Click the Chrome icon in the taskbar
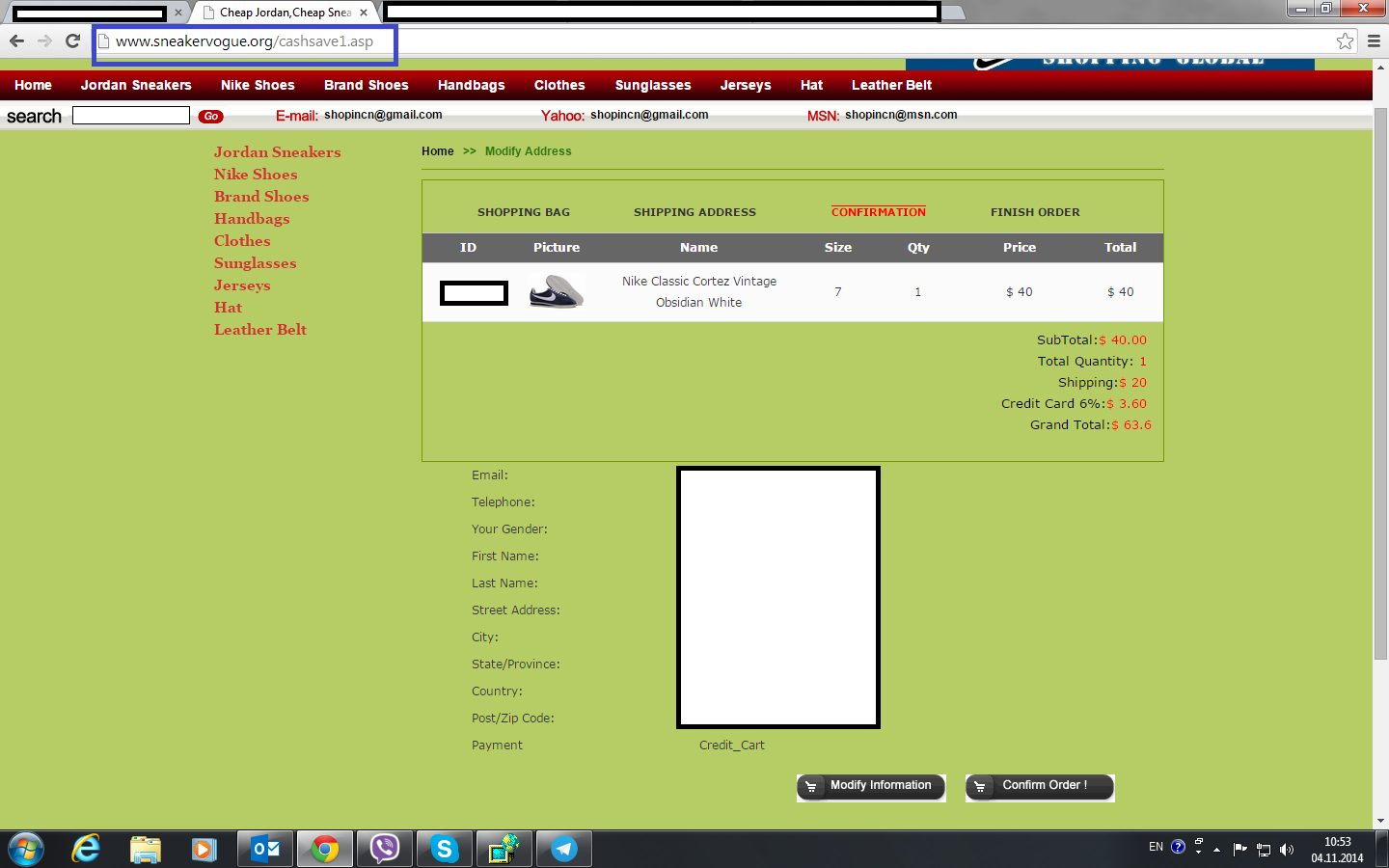 click(x=325, y=849)
